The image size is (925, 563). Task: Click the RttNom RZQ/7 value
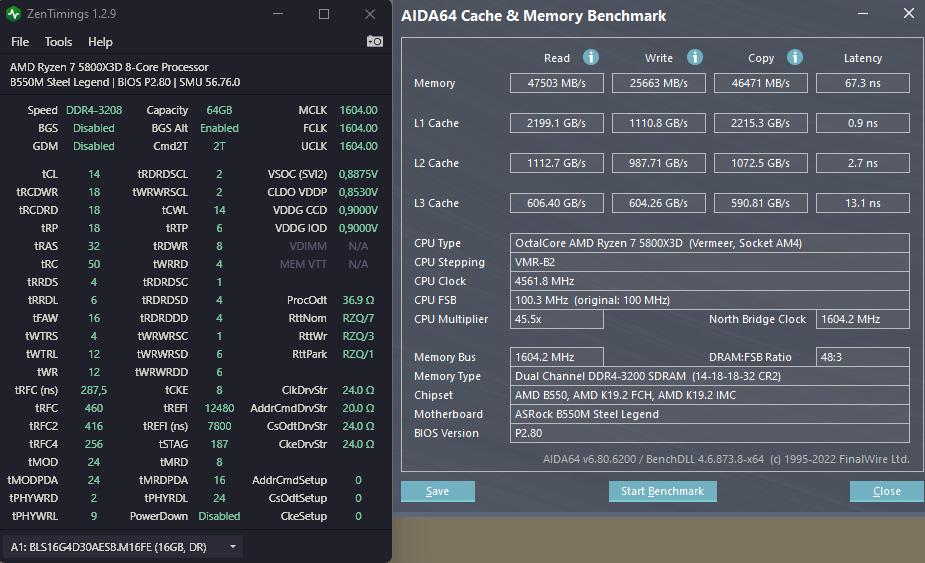point(358,318)
